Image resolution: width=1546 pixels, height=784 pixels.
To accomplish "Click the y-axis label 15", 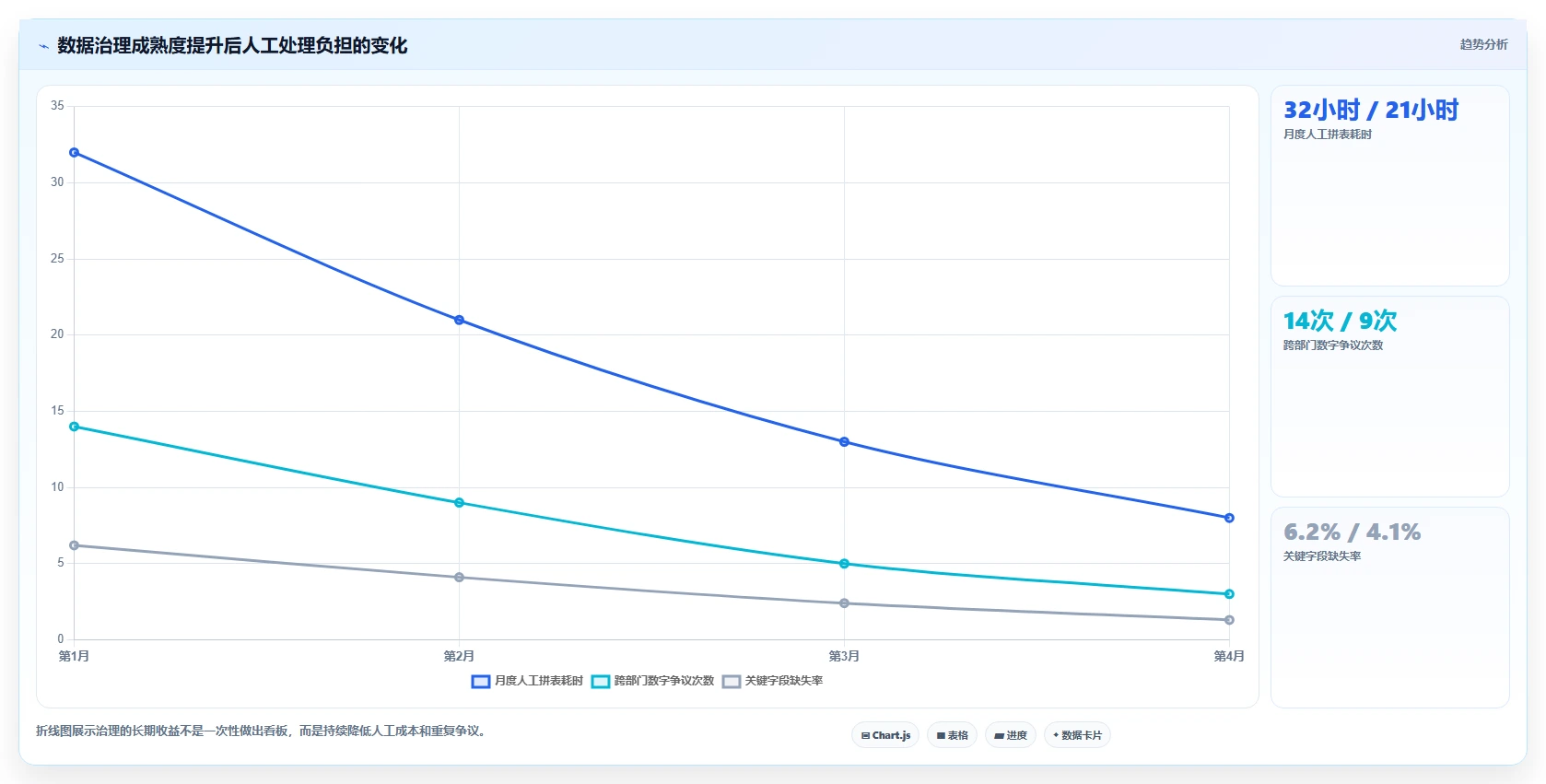I will 57,411.
